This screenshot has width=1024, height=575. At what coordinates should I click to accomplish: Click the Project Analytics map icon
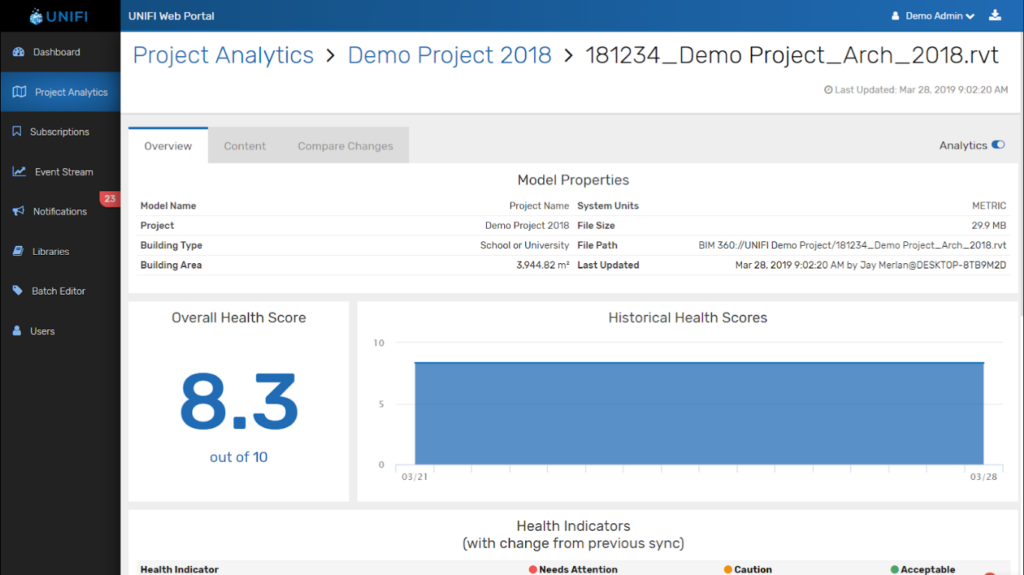pyautogui.click(x=19, y=92)
